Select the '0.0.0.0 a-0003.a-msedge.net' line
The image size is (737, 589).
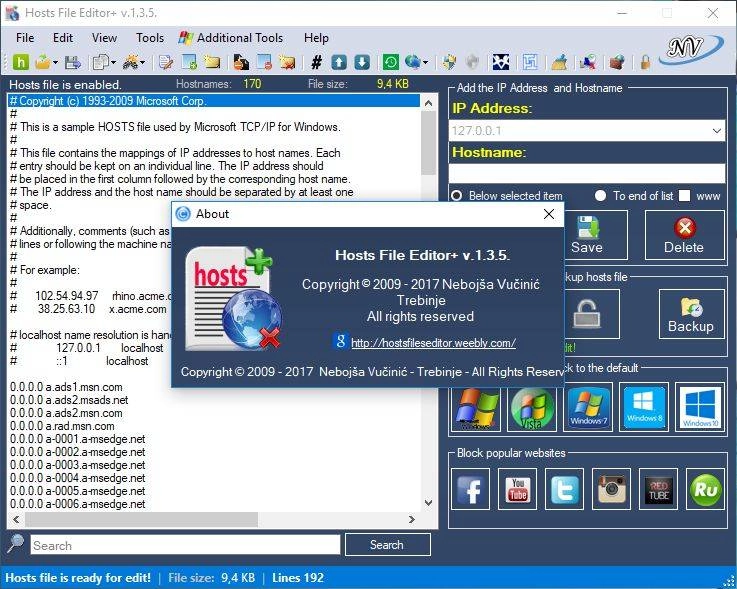click(x=78, y=465)
